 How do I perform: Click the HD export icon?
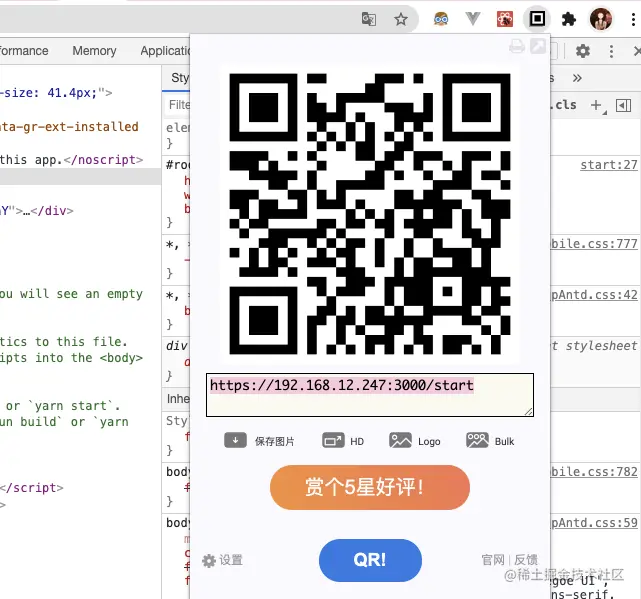tap(333, 440)
